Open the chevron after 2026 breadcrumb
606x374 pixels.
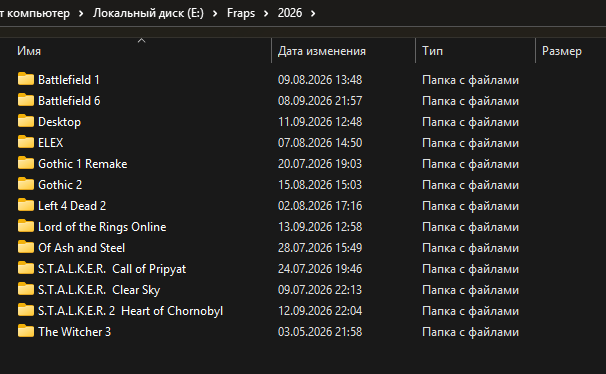tap(313, 14)
